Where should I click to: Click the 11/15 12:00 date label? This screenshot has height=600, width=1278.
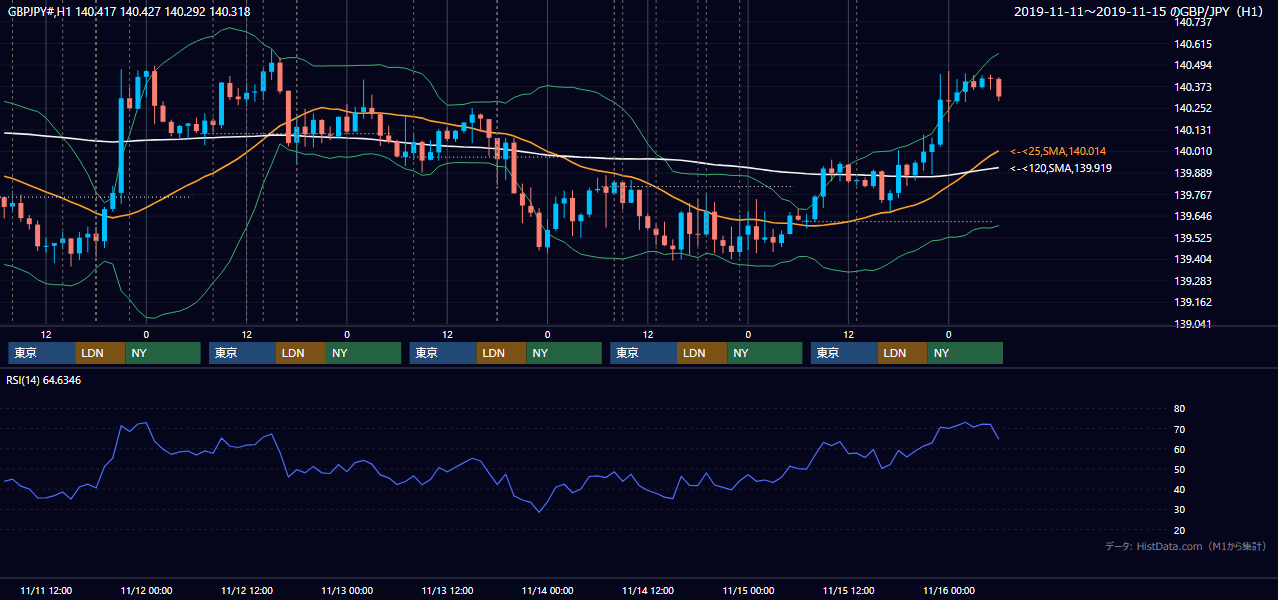[x=849, y=590]
